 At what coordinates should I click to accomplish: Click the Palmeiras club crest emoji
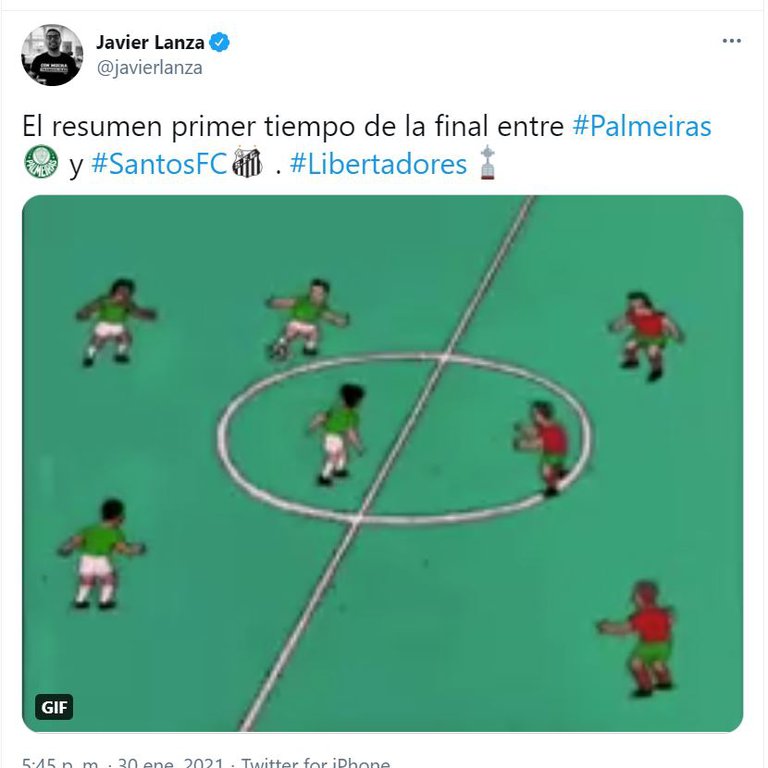pyautogui.click(x=41, y=162)
